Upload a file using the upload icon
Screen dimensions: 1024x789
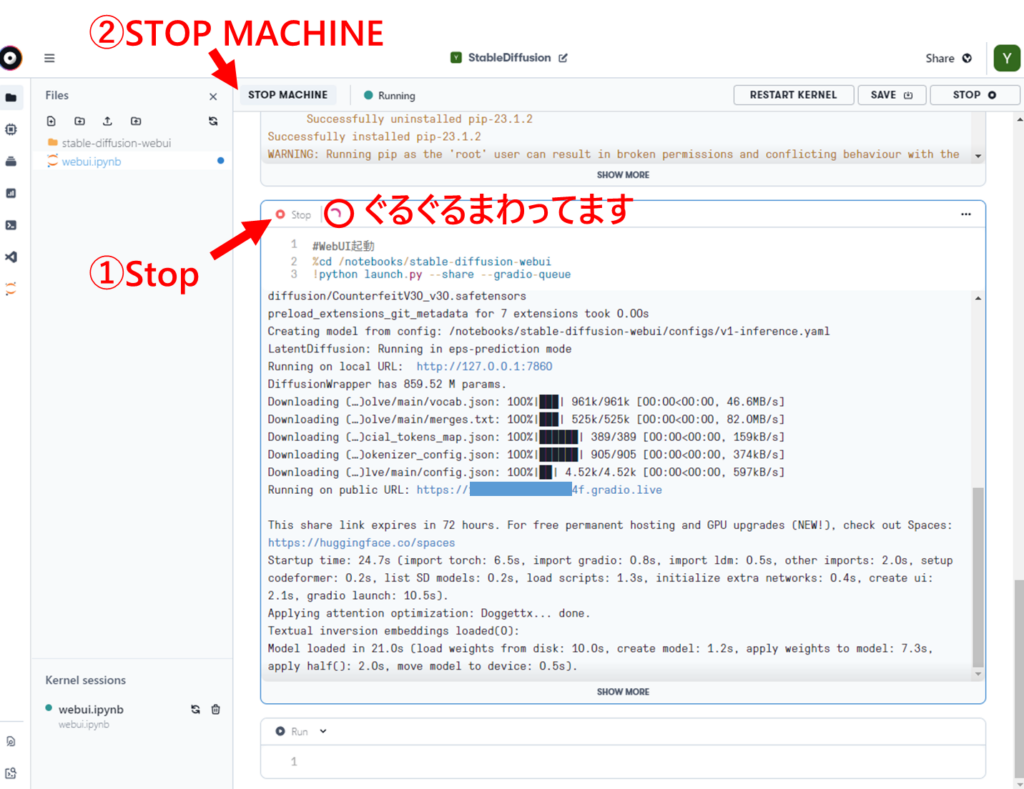[x=107, y=121]
